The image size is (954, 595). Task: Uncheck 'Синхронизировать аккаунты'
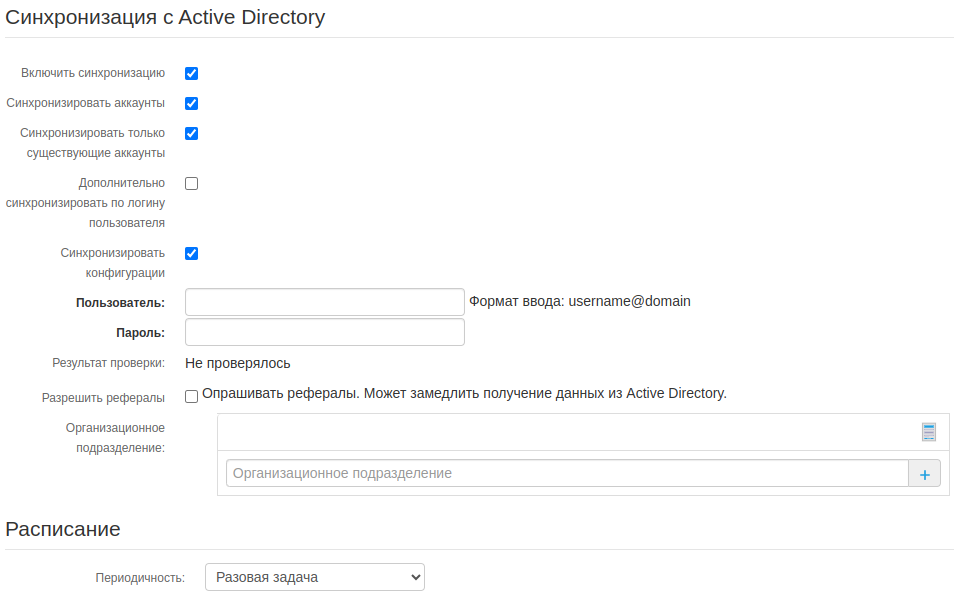[x=191, y=103]
